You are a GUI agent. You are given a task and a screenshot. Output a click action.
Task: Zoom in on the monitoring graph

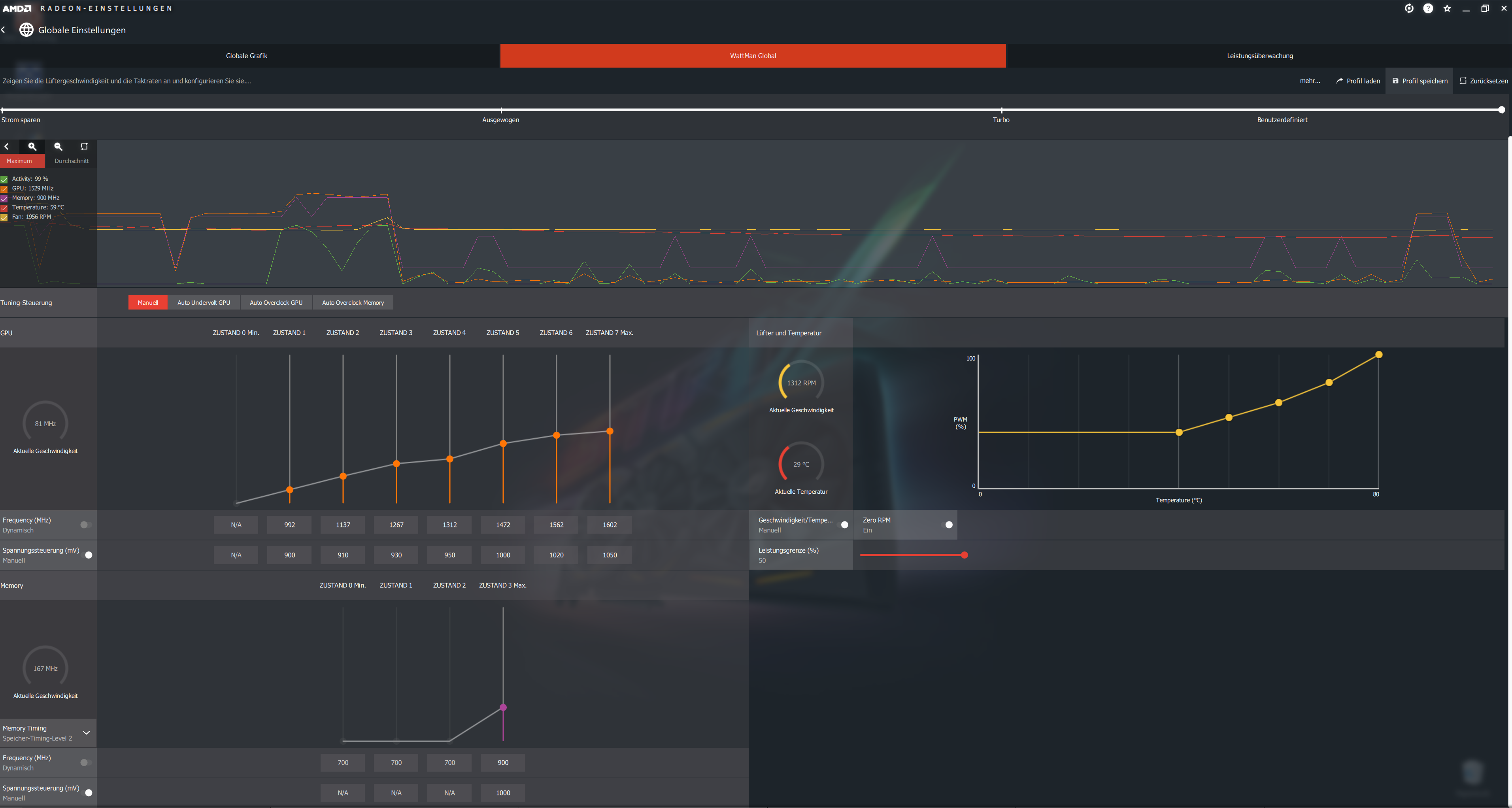(x=32, y=147)
